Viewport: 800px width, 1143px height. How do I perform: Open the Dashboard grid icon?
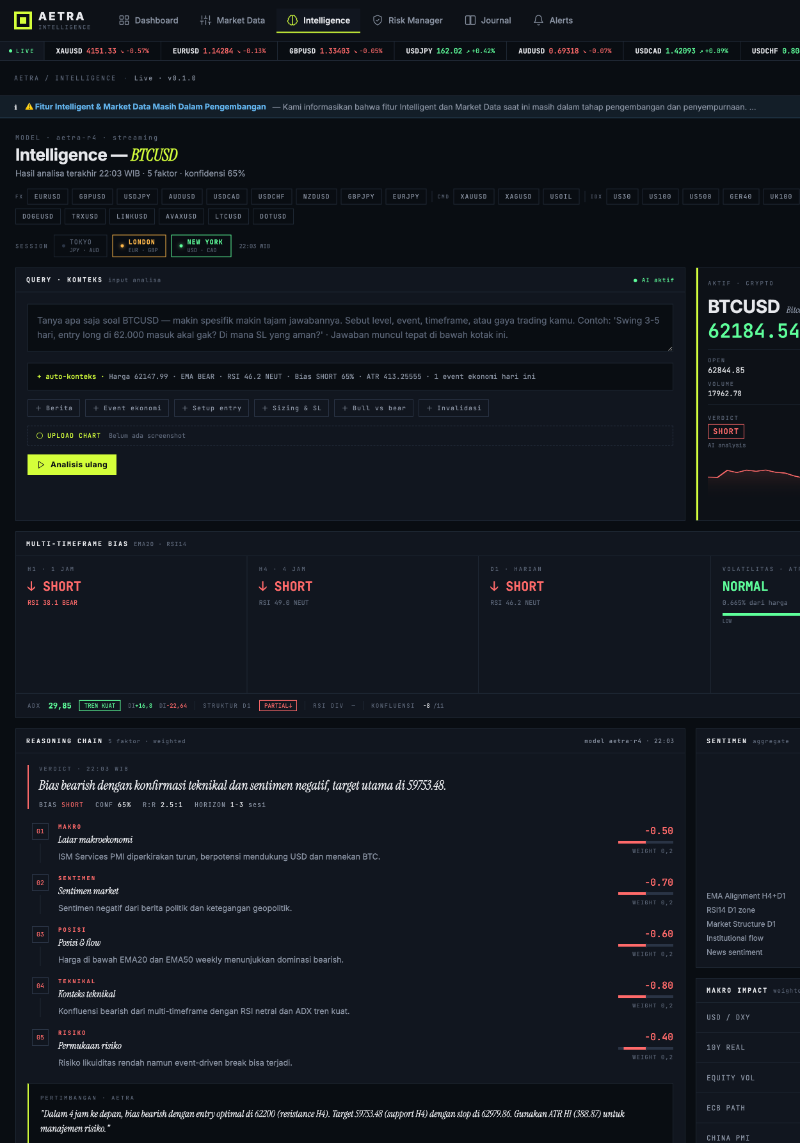124,20
